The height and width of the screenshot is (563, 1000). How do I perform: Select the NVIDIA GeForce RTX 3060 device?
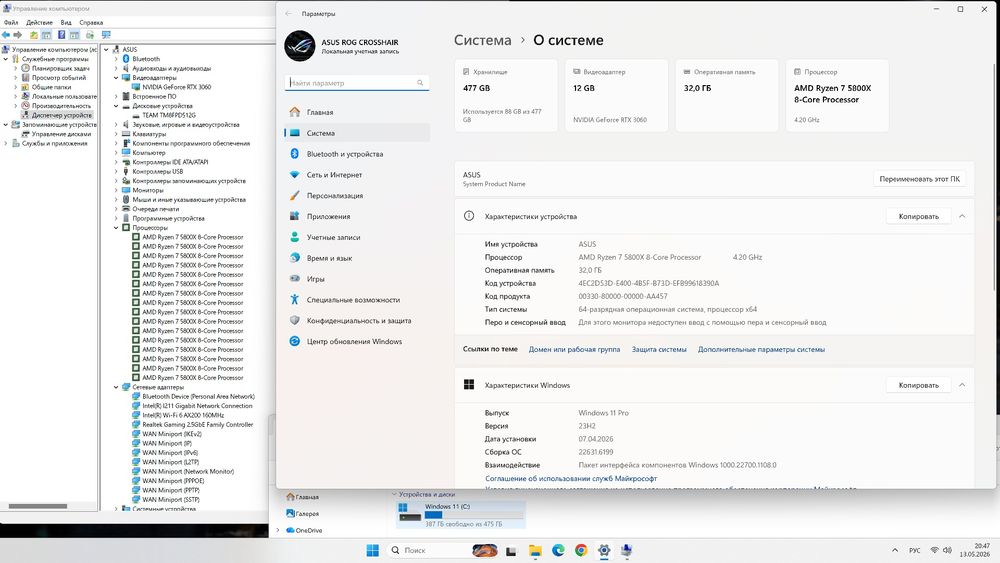177,87
